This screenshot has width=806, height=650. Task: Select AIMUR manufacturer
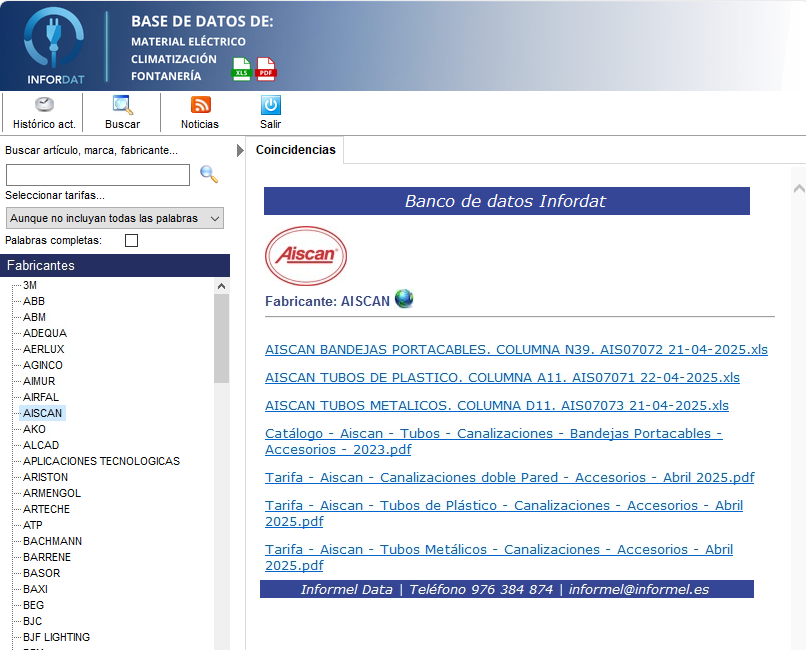[39, 381]
